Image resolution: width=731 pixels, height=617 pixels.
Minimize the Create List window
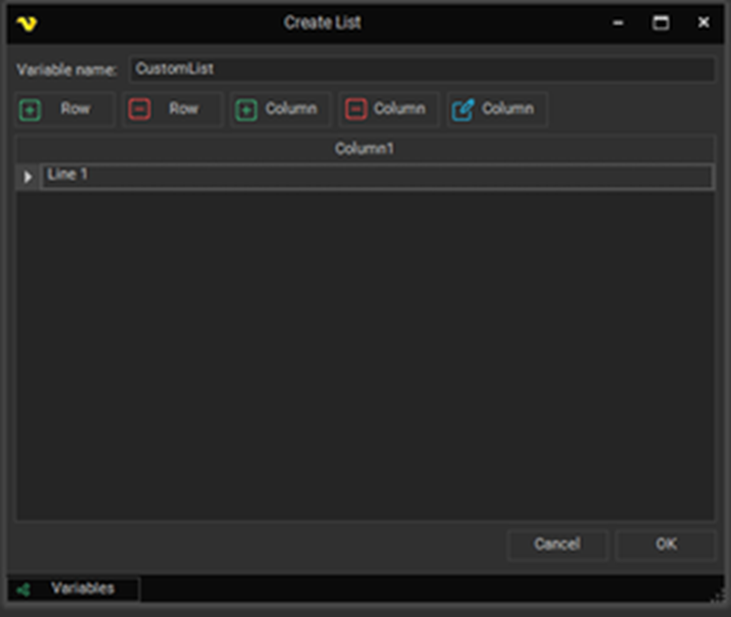[x=618, y=22]
